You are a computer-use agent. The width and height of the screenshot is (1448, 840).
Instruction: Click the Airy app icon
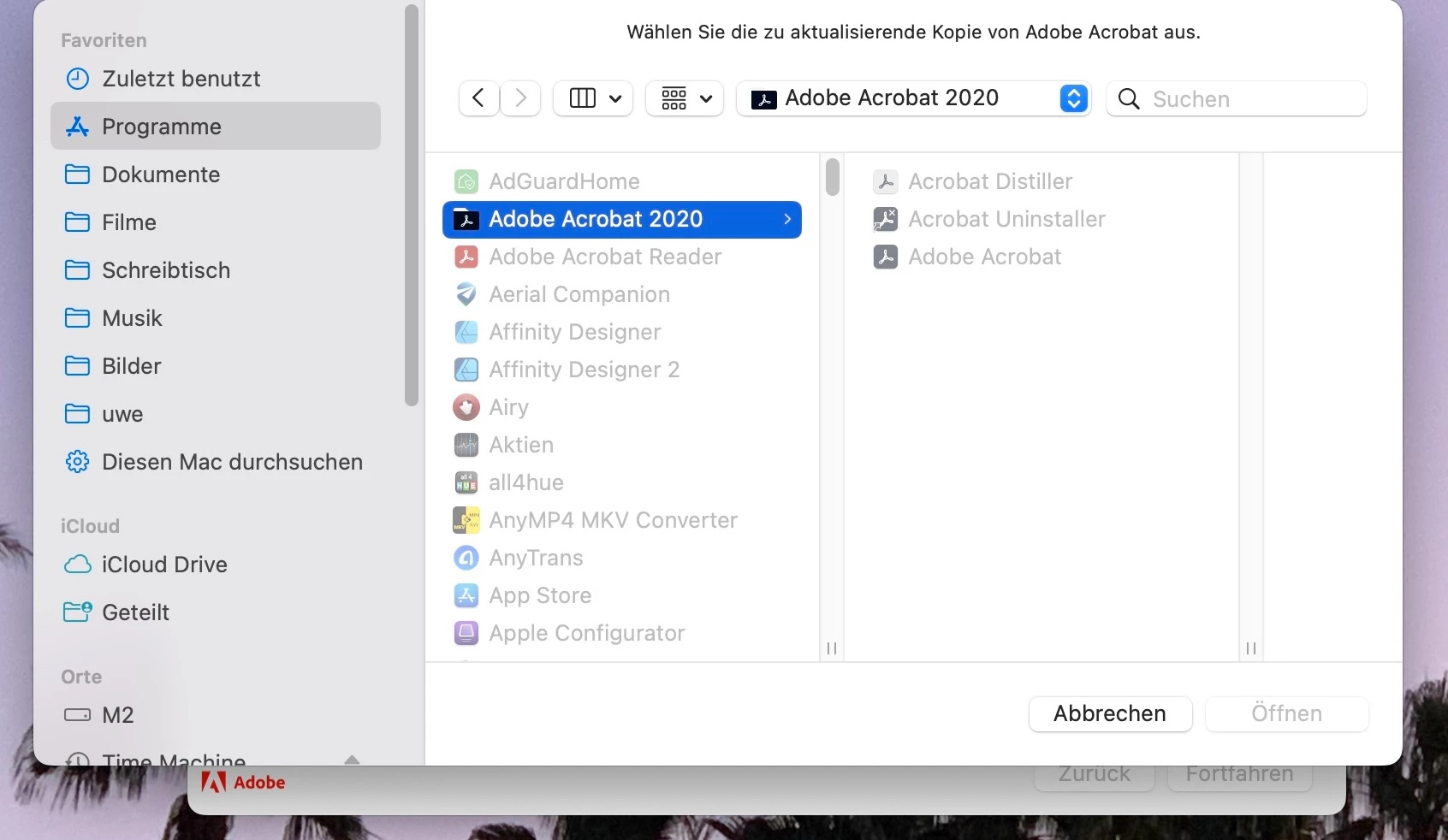[x=466, y=407]
